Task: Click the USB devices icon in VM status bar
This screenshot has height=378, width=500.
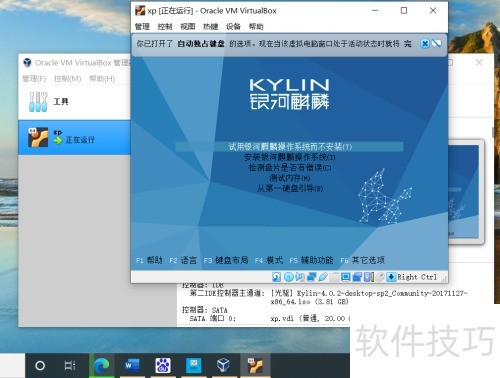Action: click(323, 277)
